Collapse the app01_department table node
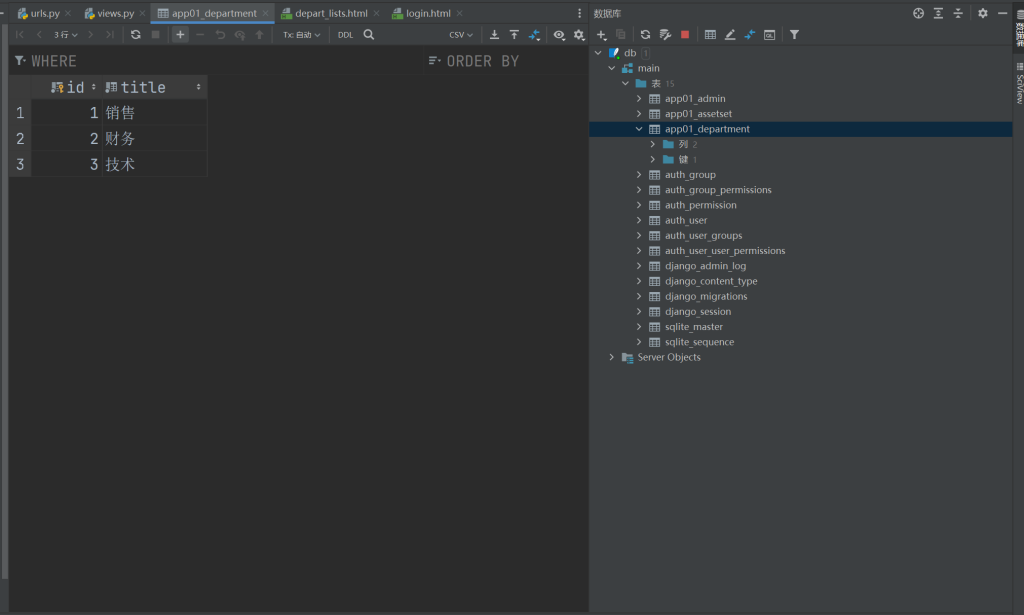 639,129
